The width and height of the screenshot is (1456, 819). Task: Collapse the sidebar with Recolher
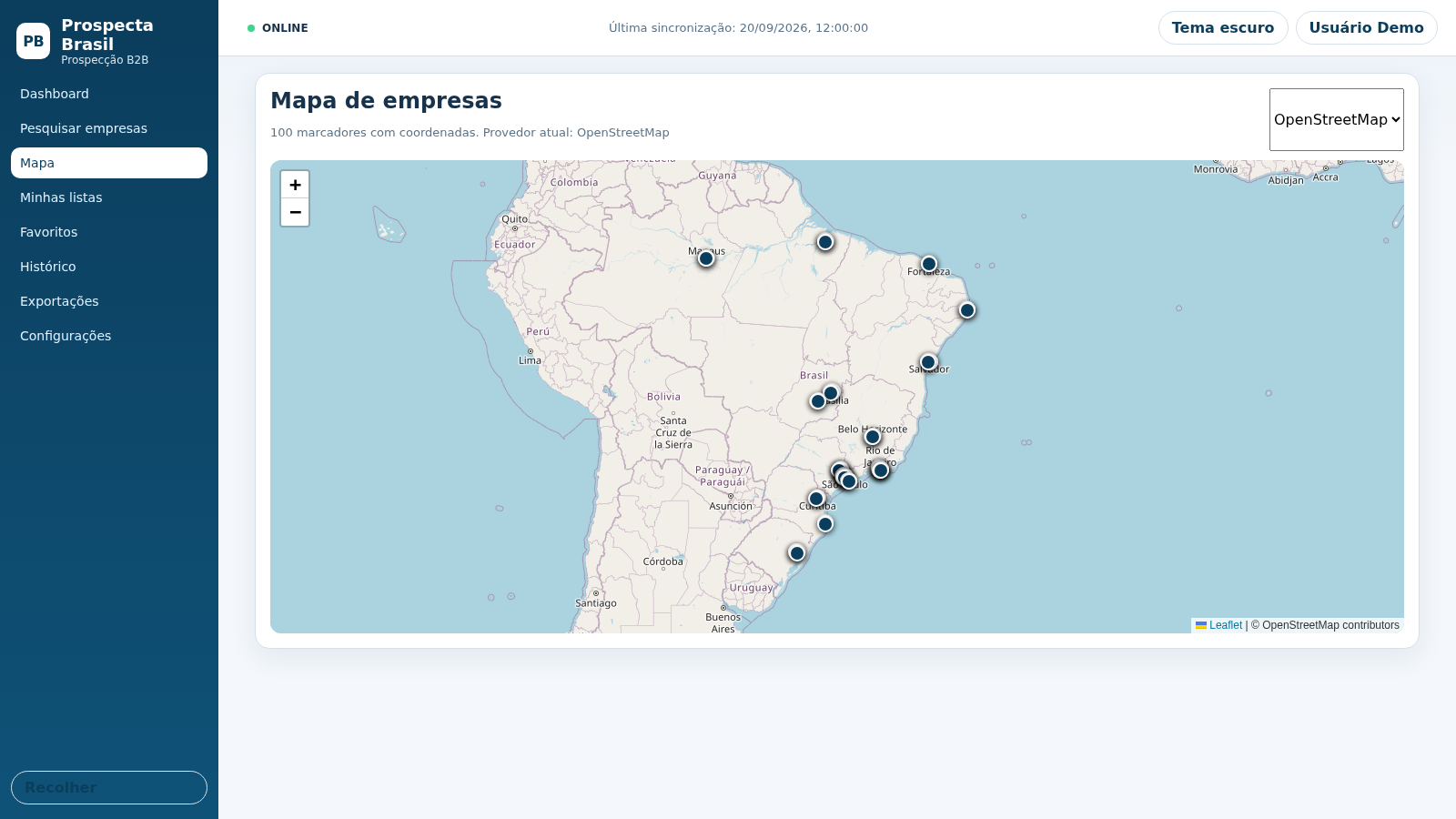point(109,787)
